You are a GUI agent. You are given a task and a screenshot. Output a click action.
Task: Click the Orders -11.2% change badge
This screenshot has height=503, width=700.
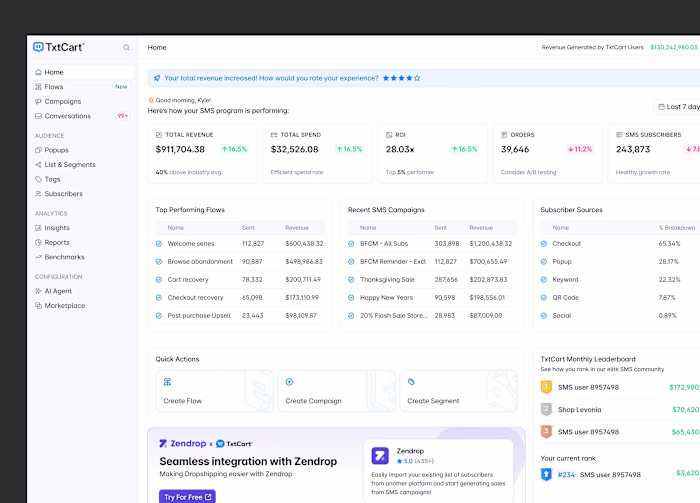coord(579,149)
